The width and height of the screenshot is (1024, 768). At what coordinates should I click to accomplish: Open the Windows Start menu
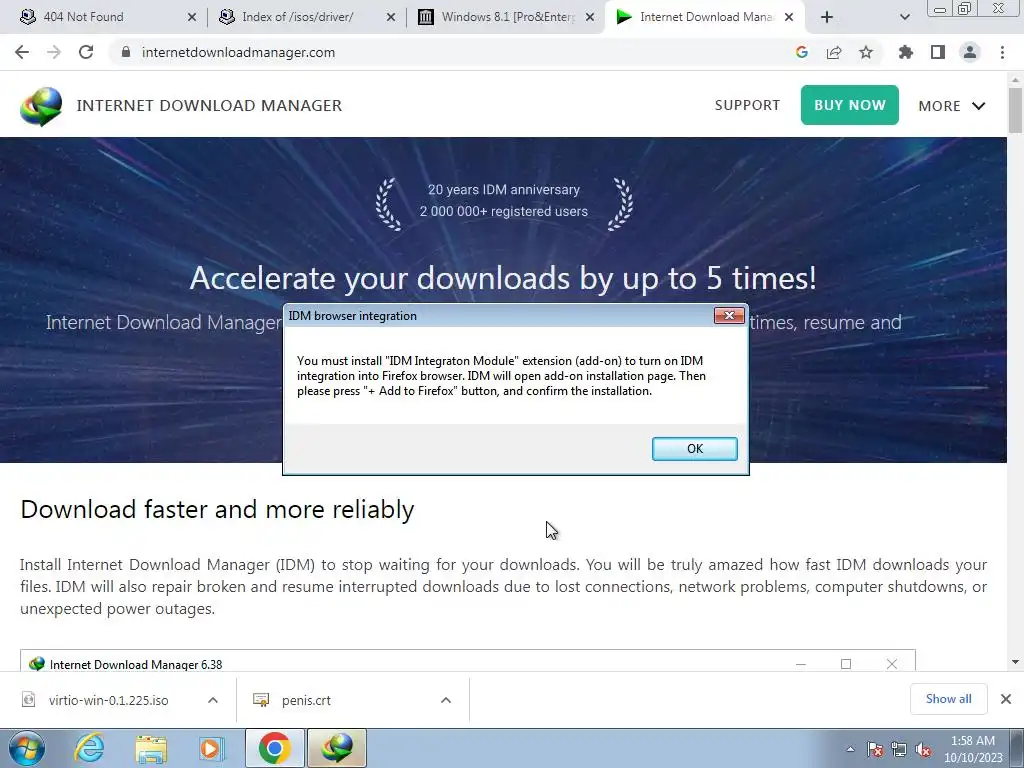tap(27, 748)
